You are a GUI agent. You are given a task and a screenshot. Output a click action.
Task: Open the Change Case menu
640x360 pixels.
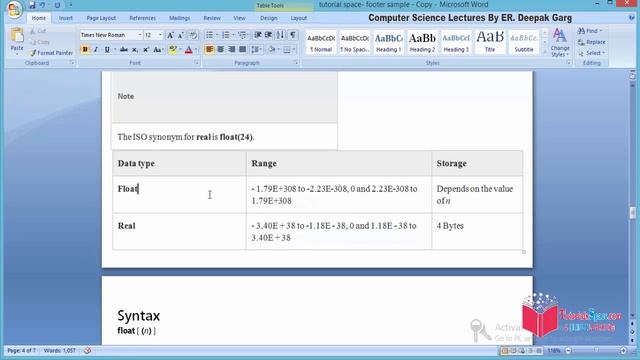click(x=158, y=50)
